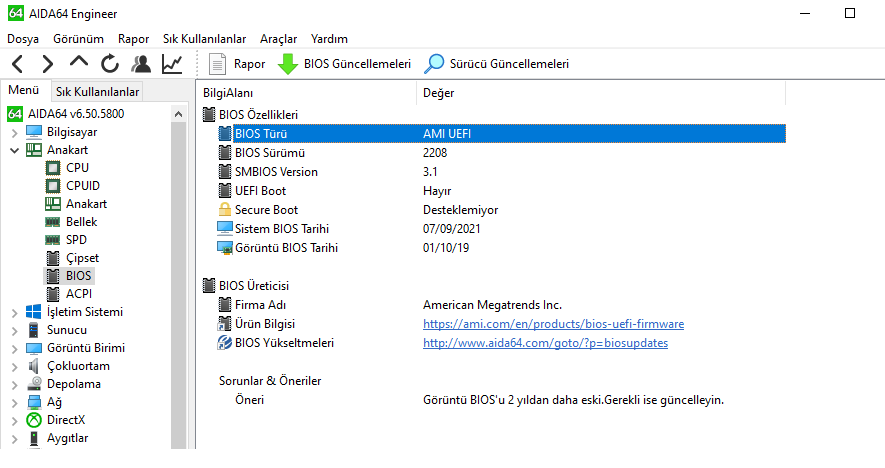This screenshot has height=468, width=885.
Task: Select the BIOS Türü row
Action: 501,134
